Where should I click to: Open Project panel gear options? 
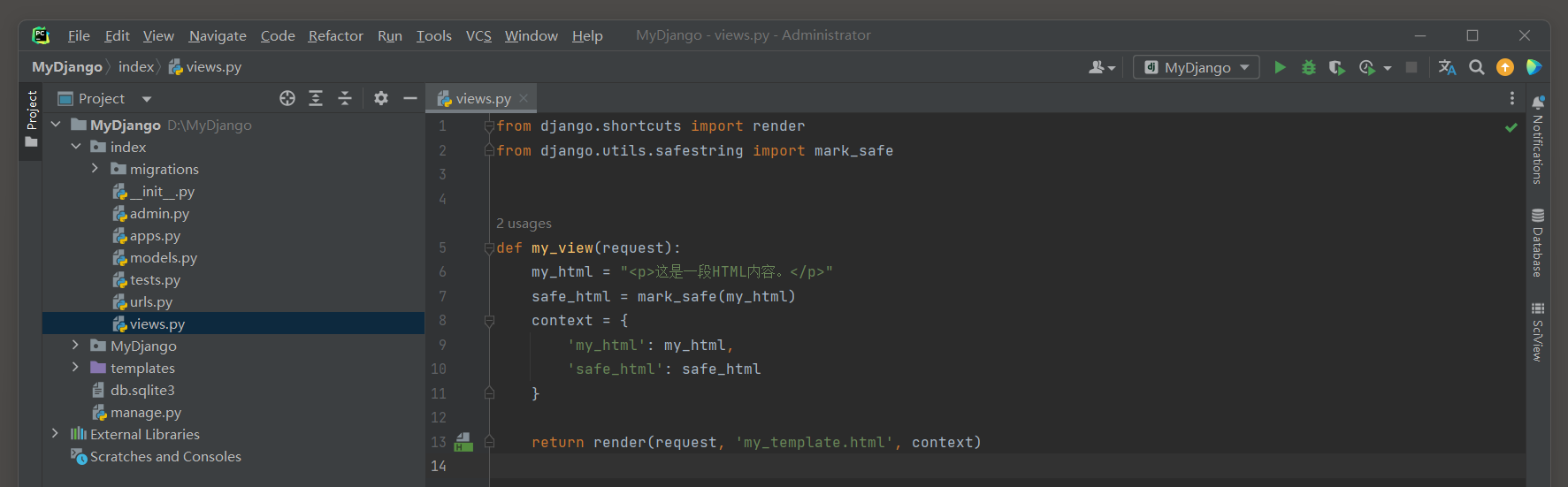click(381, 98)
